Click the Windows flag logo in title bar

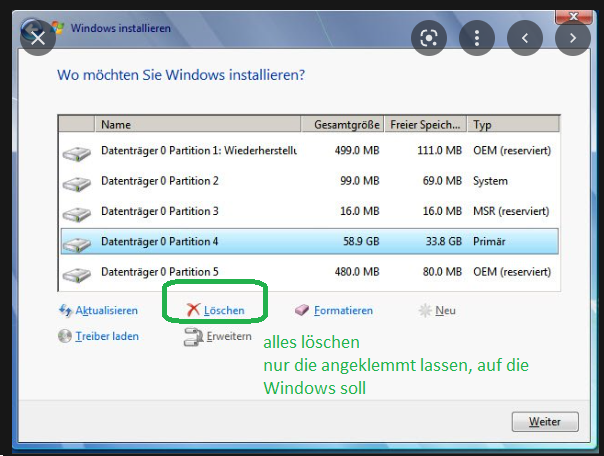coord(58,28)
